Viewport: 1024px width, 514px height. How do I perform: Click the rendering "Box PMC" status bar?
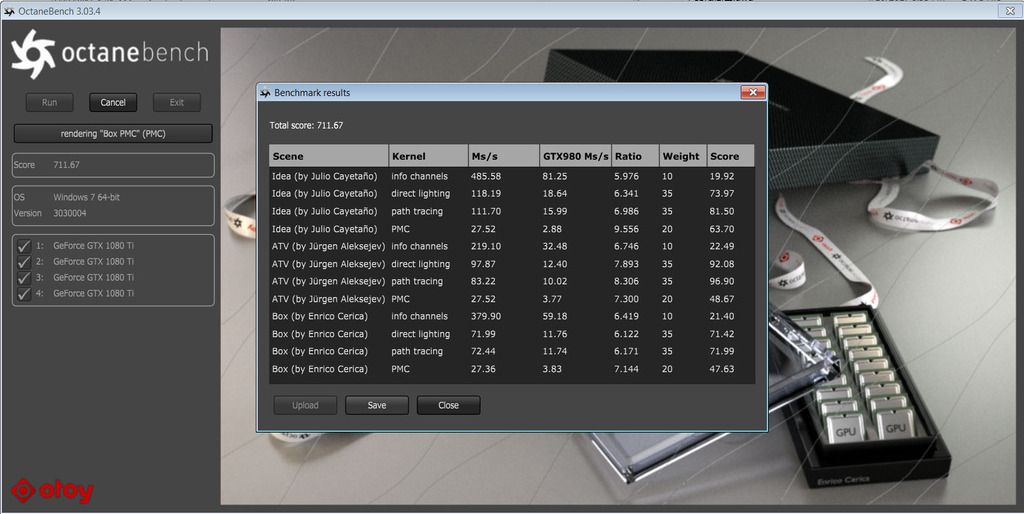point(113,133)
